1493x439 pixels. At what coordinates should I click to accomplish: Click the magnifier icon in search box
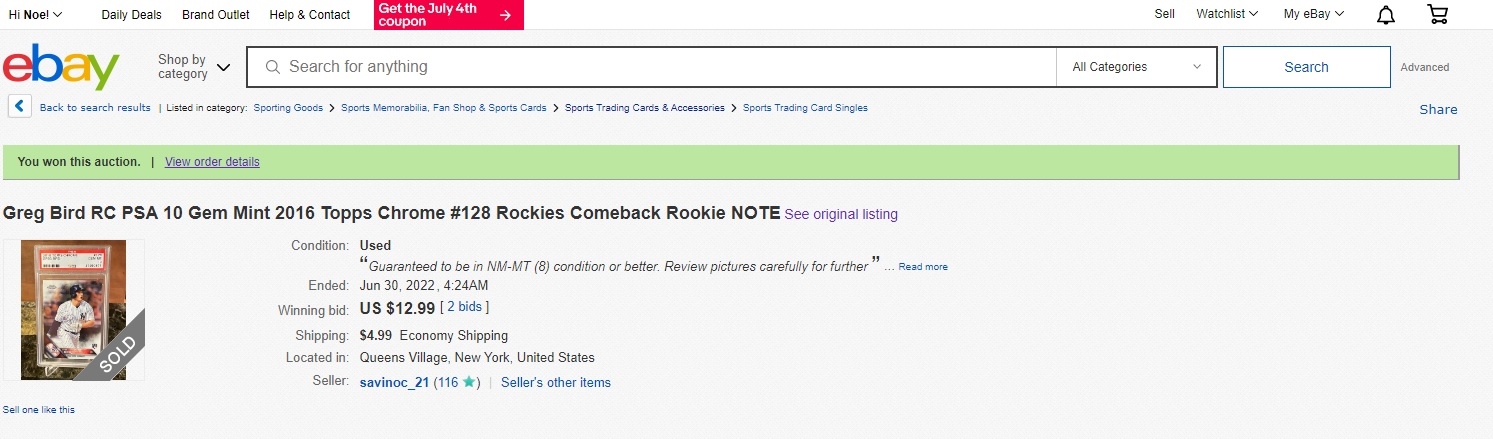pos(271,67)
